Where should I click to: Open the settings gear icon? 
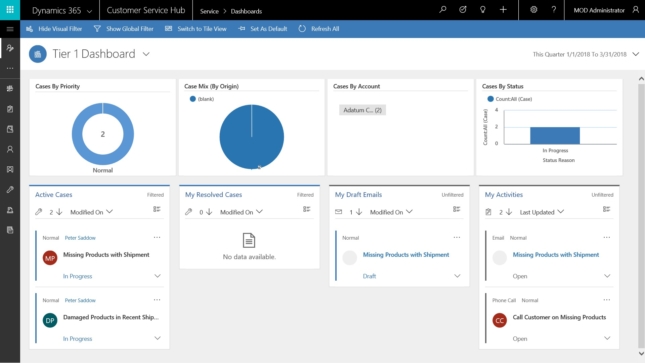tap(534, 10)
